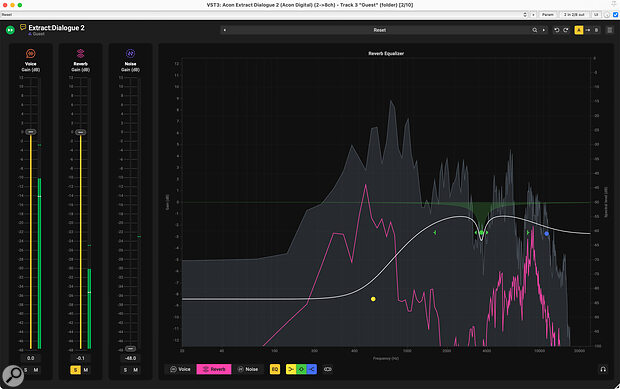Select the blue high-shelf band button
Viewport: 620px width, 389px height.
click(312, 369)
